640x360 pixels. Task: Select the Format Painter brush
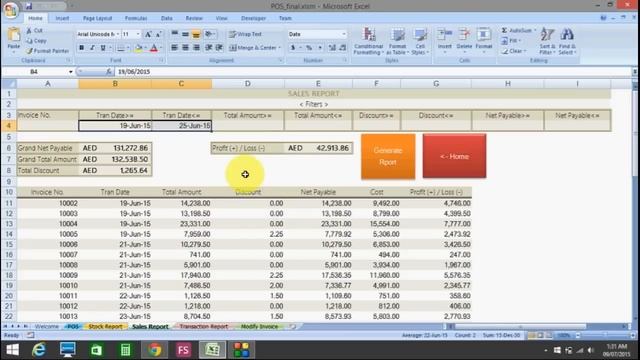tap(29, 51)
